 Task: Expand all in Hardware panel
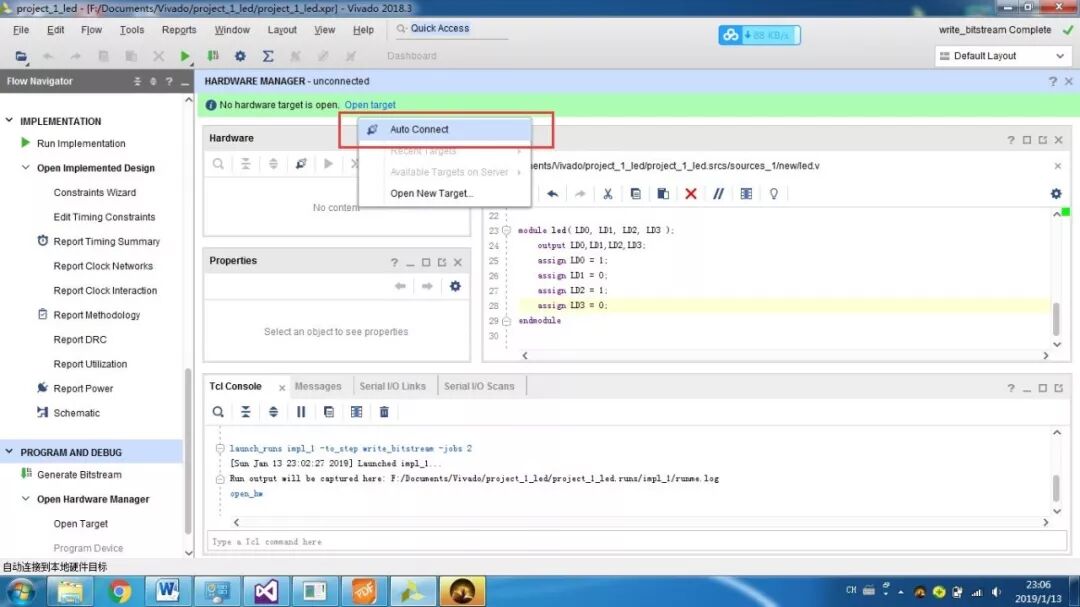click(x=273, y=164)
